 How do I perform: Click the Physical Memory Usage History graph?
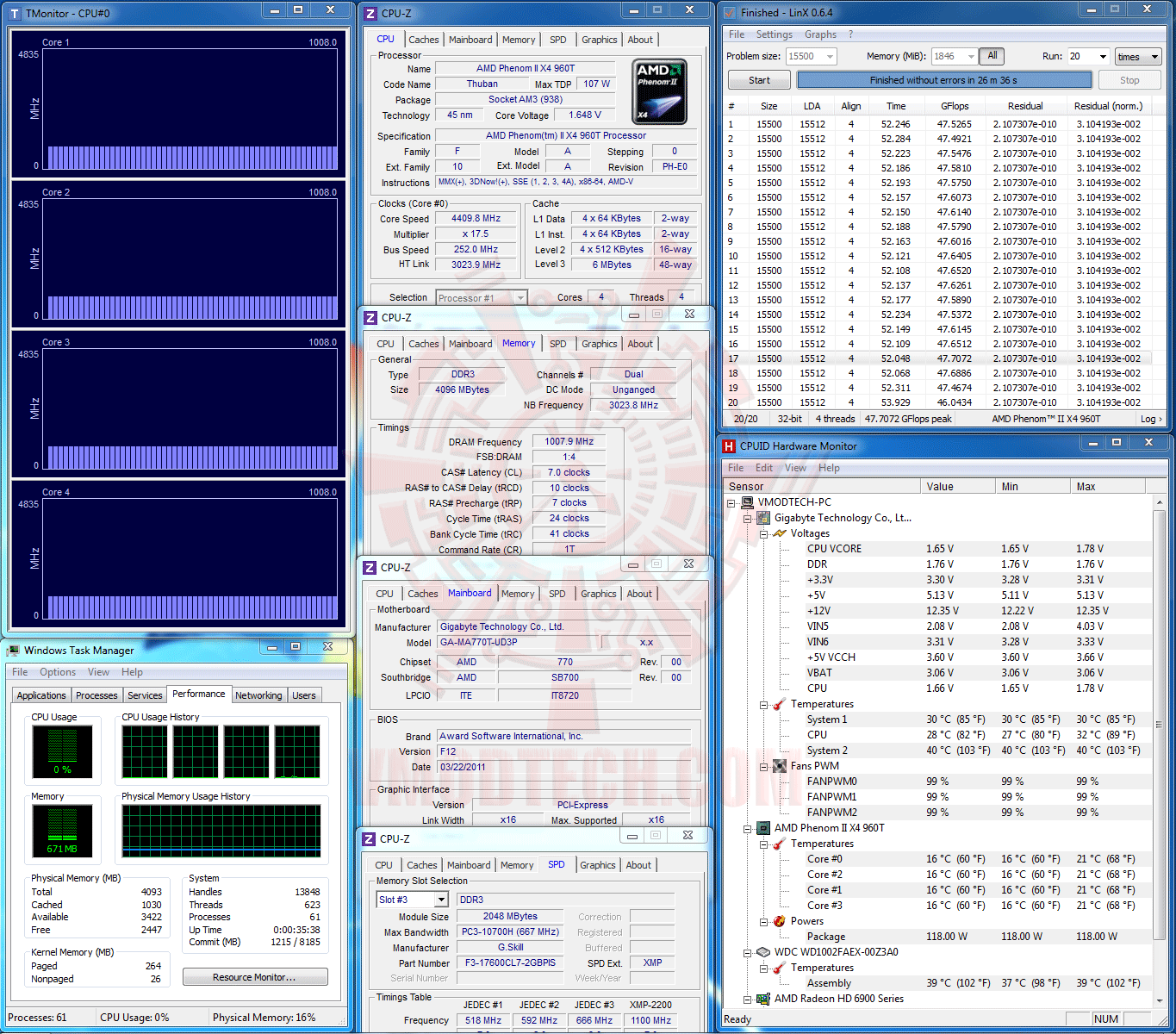(221, 831)
